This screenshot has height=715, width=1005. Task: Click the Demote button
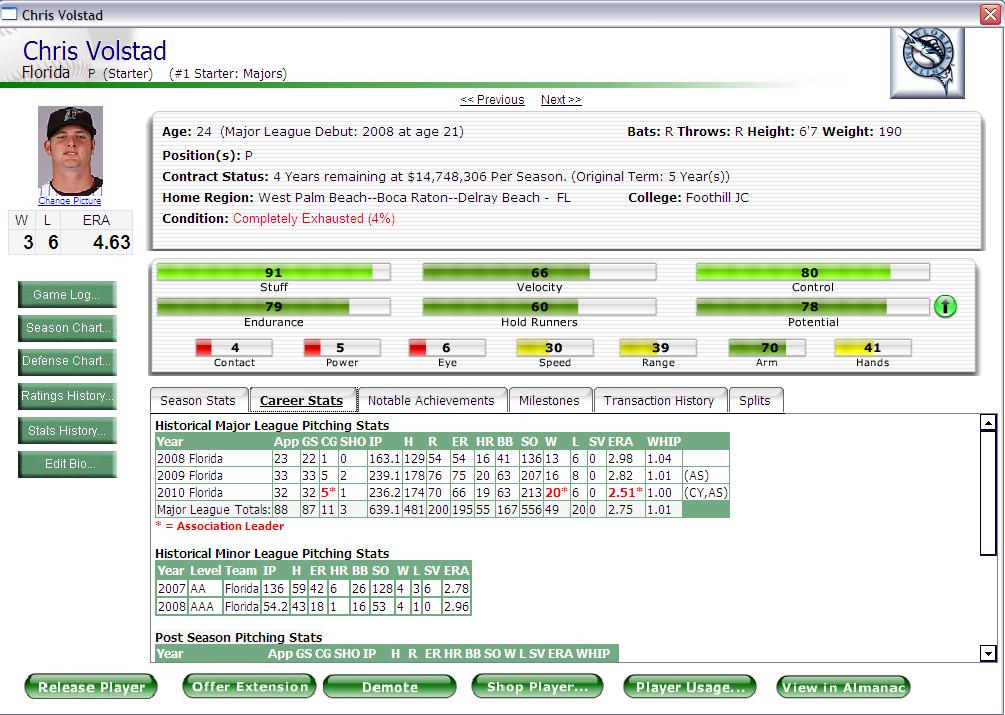pyautogui.click(x=390, y=687)
